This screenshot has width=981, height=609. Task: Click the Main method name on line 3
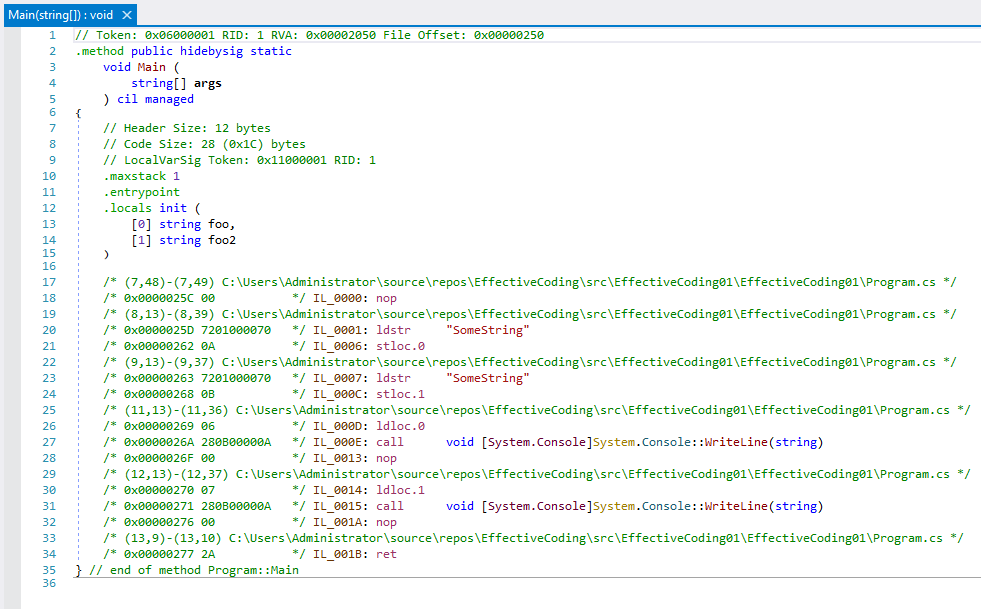tap(152, 67)
